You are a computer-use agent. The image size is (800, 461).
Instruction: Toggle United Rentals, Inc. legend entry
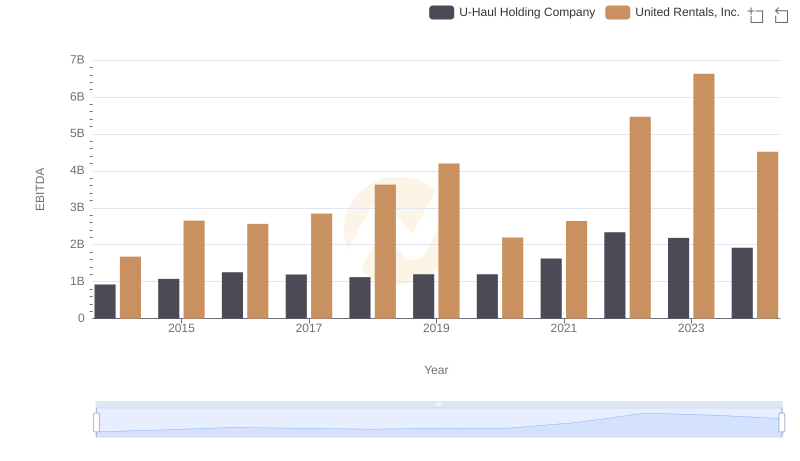click(x=672, y=12)
